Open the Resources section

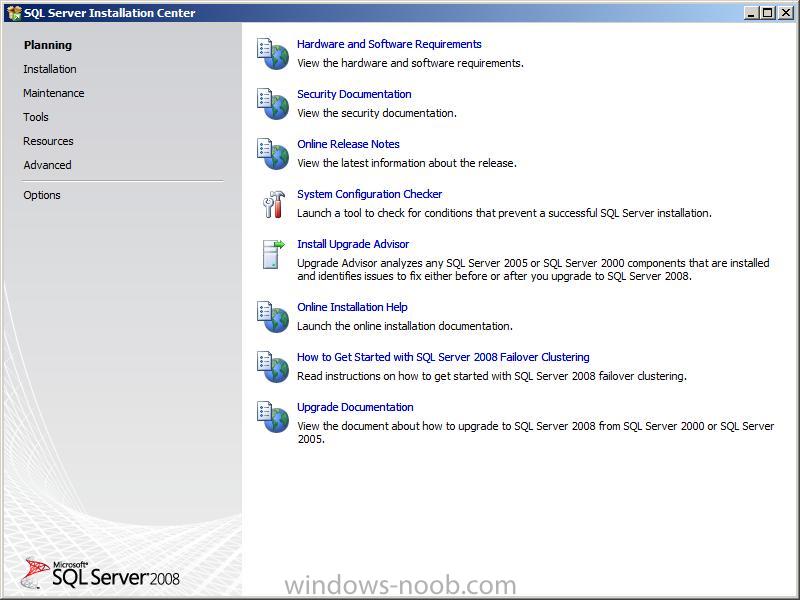point(48,141)
